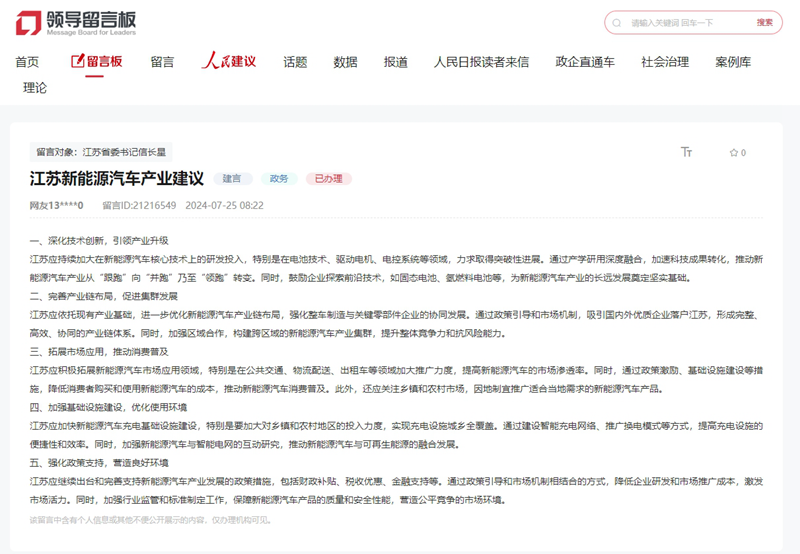This screenshot has width=800, height=554.
Task: Click the 政务 tag
Action: 279,179
